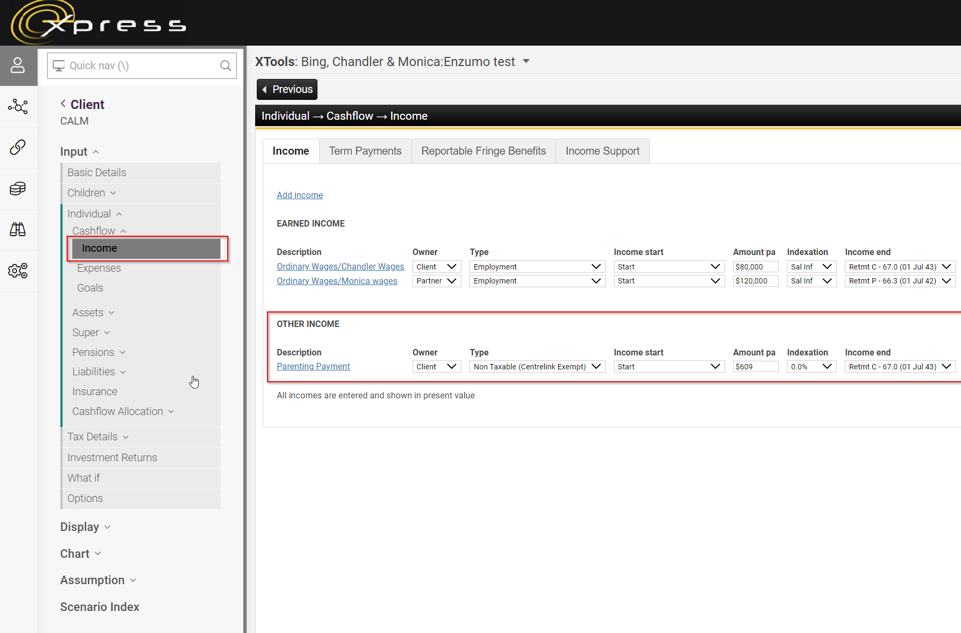Open the settings gears icon in left rail
Image resolution: width=961 pixels, height=633 pixels.
pos(18,271)
